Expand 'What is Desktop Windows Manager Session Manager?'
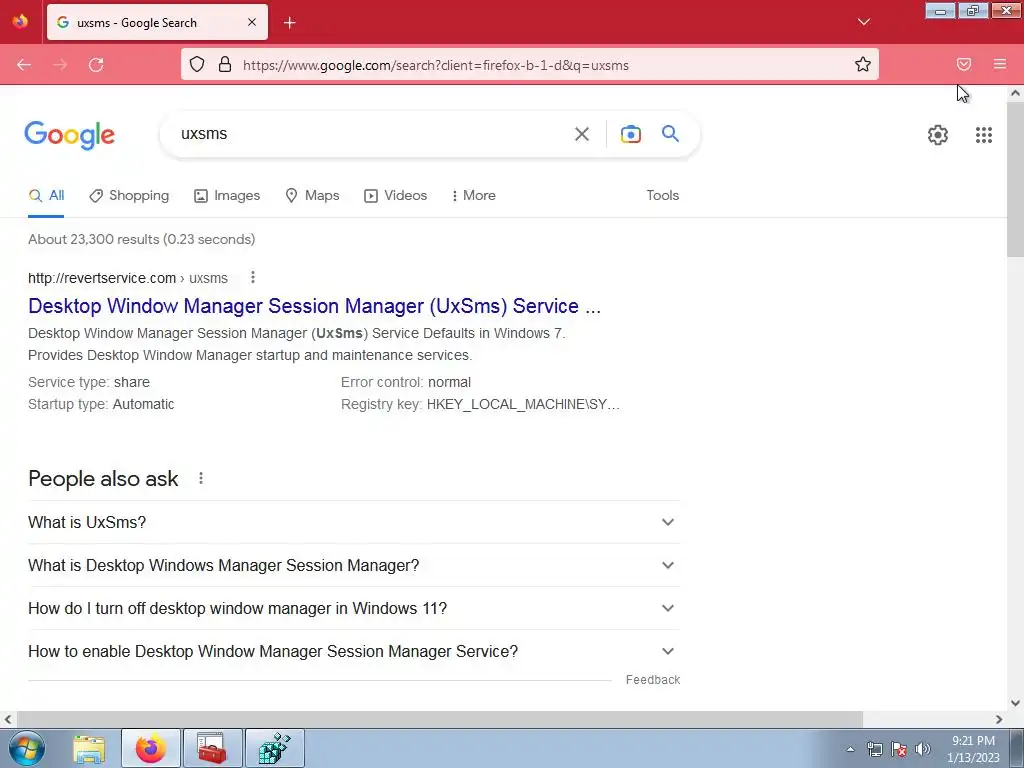 [353, 566]
